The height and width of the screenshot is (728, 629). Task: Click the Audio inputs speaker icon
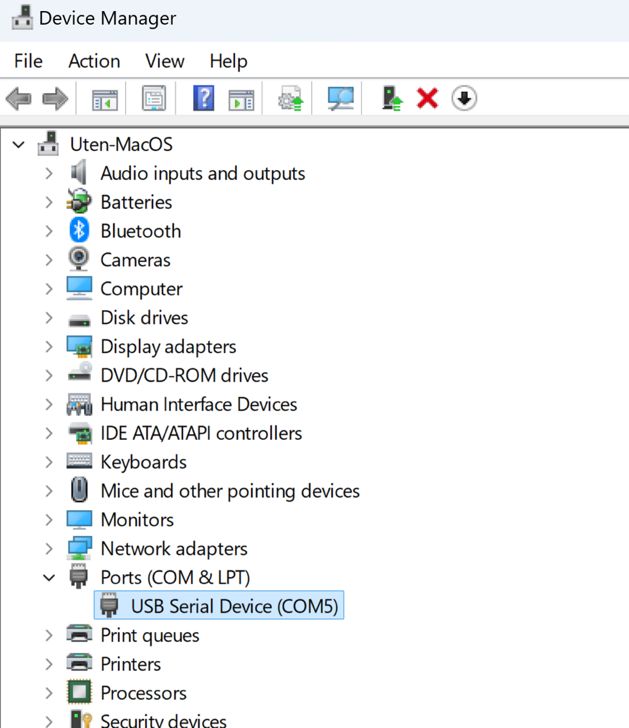(79, 173)
